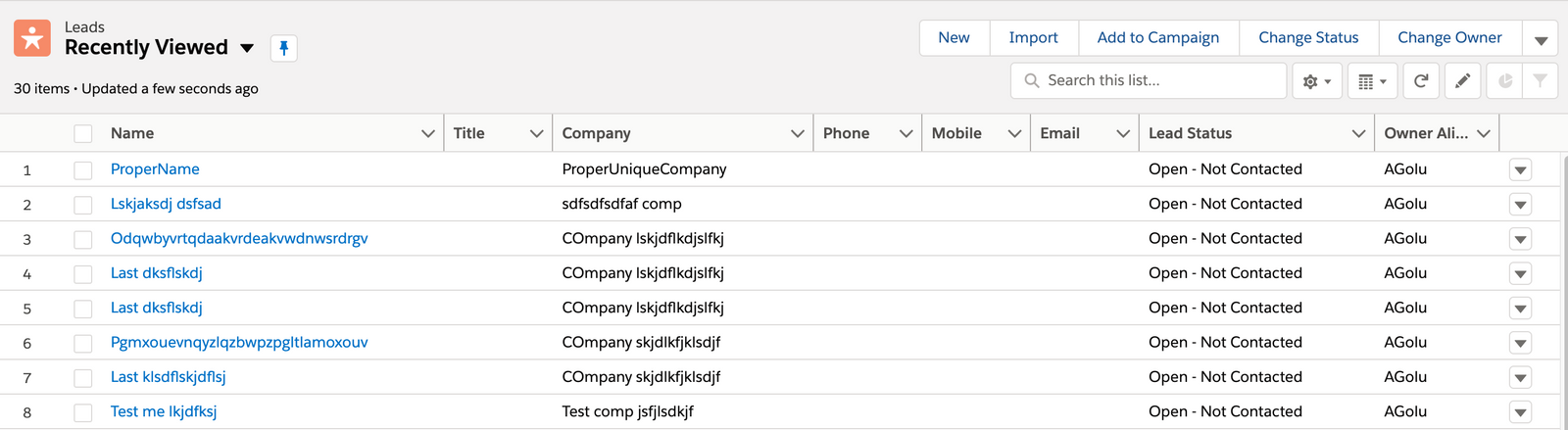
Task: Open the filters funnel icon
Action: click(1541, 81)
